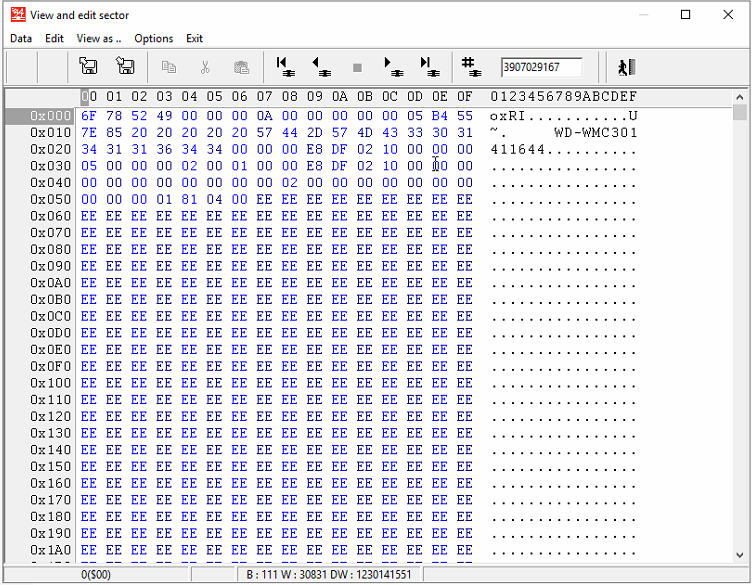This screenshot has width=752, height=585.
Task: Click hex byte 04 in row 0x050
Action: click(214, 199)
